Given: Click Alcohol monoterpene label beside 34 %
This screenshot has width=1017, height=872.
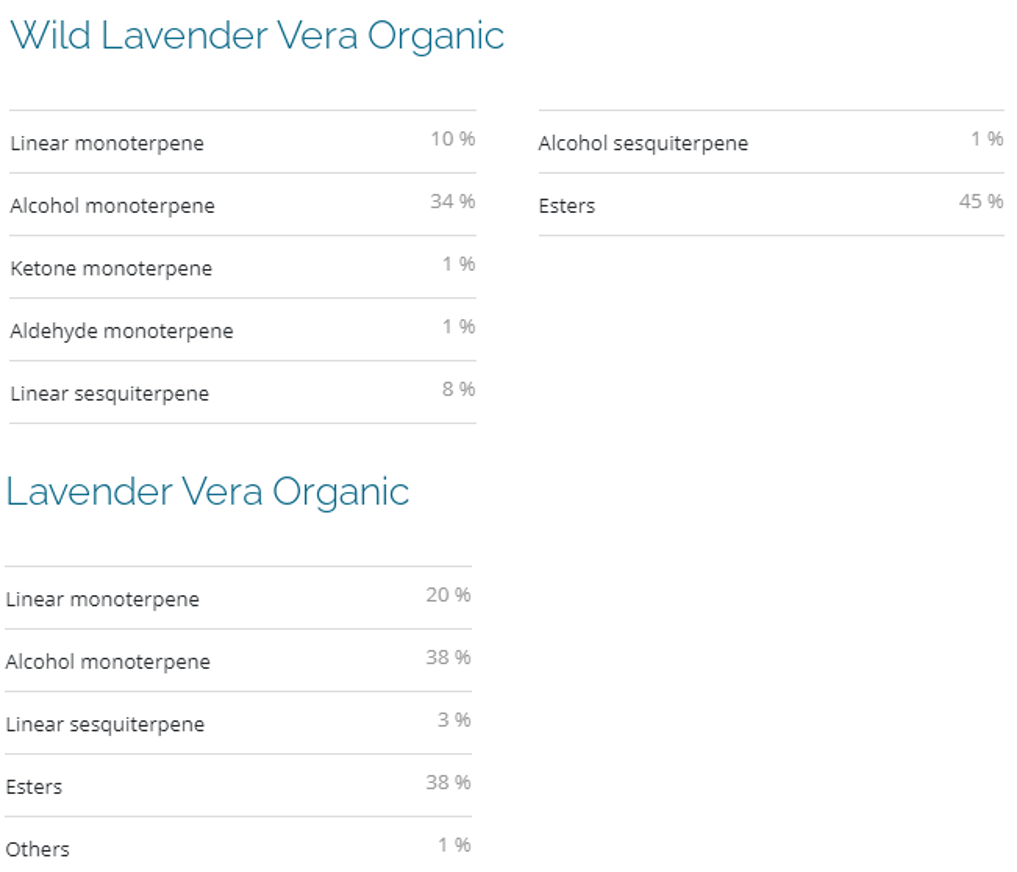Looking at the screenshot, I should tap(112, 206).
